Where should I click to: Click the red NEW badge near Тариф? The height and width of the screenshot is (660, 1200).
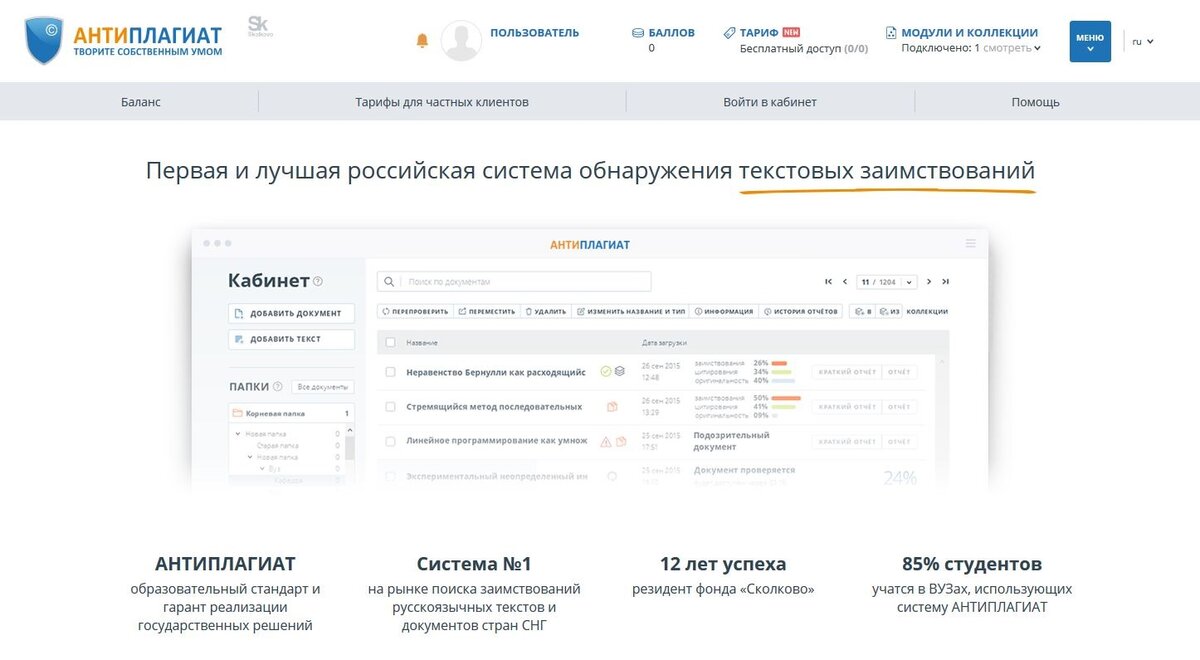[x=791, y=32]
